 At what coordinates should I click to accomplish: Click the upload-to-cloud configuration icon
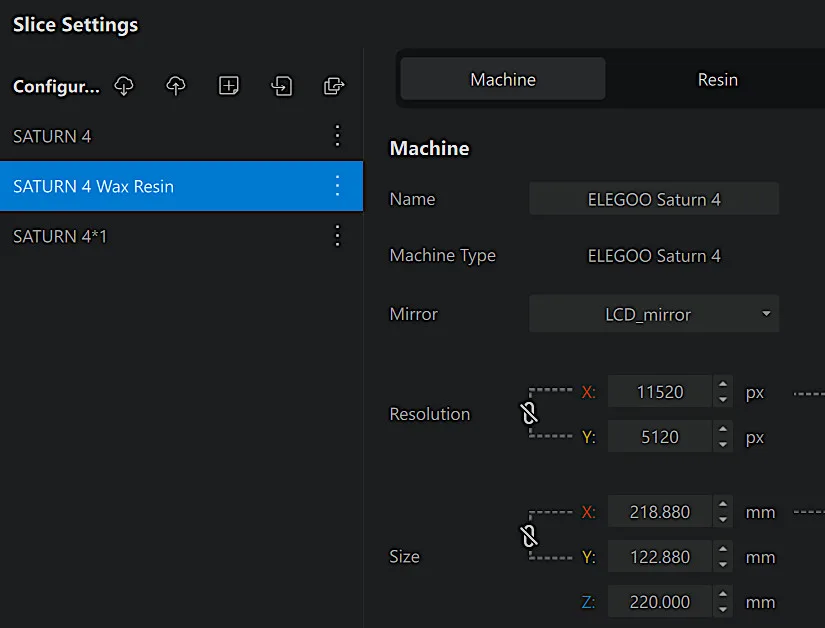click(176, 86)
